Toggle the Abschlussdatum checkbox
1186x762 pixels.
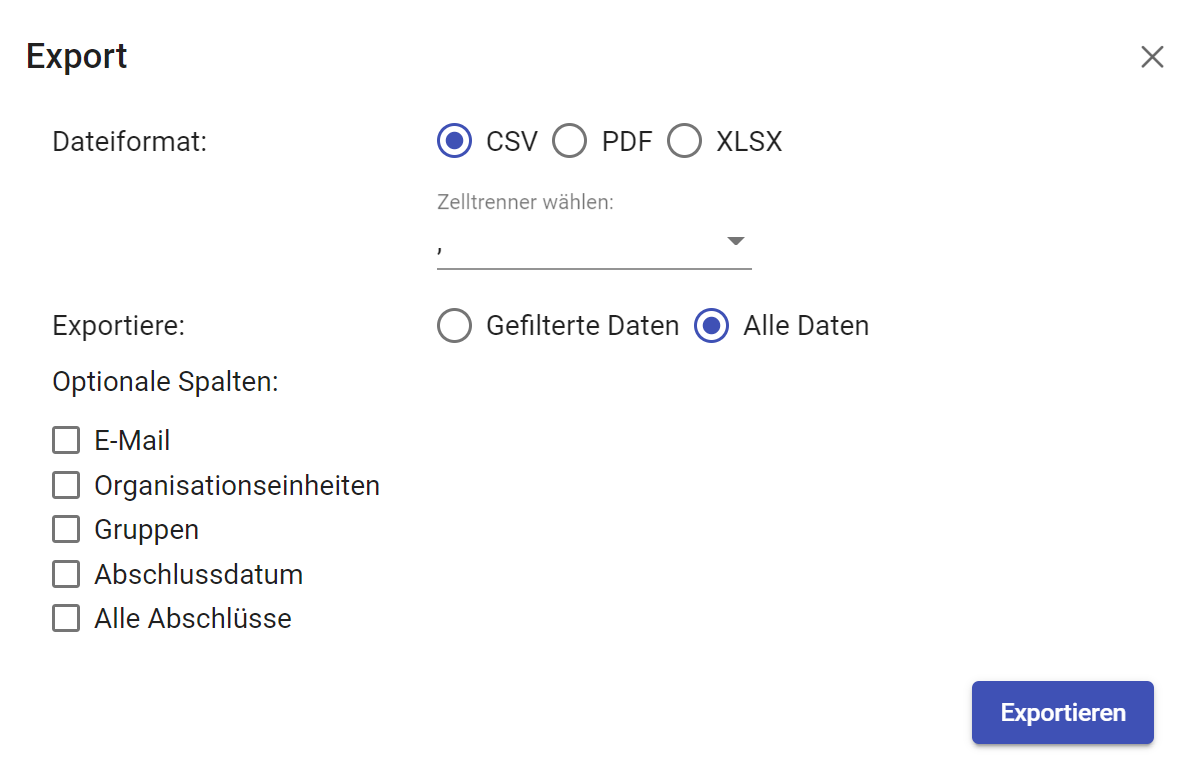66,574
